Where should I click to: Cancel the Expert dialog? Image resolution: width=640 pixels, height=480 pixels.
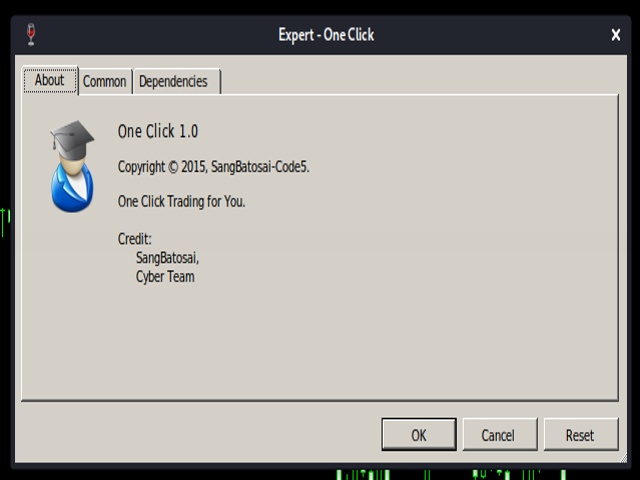[500, 435]
